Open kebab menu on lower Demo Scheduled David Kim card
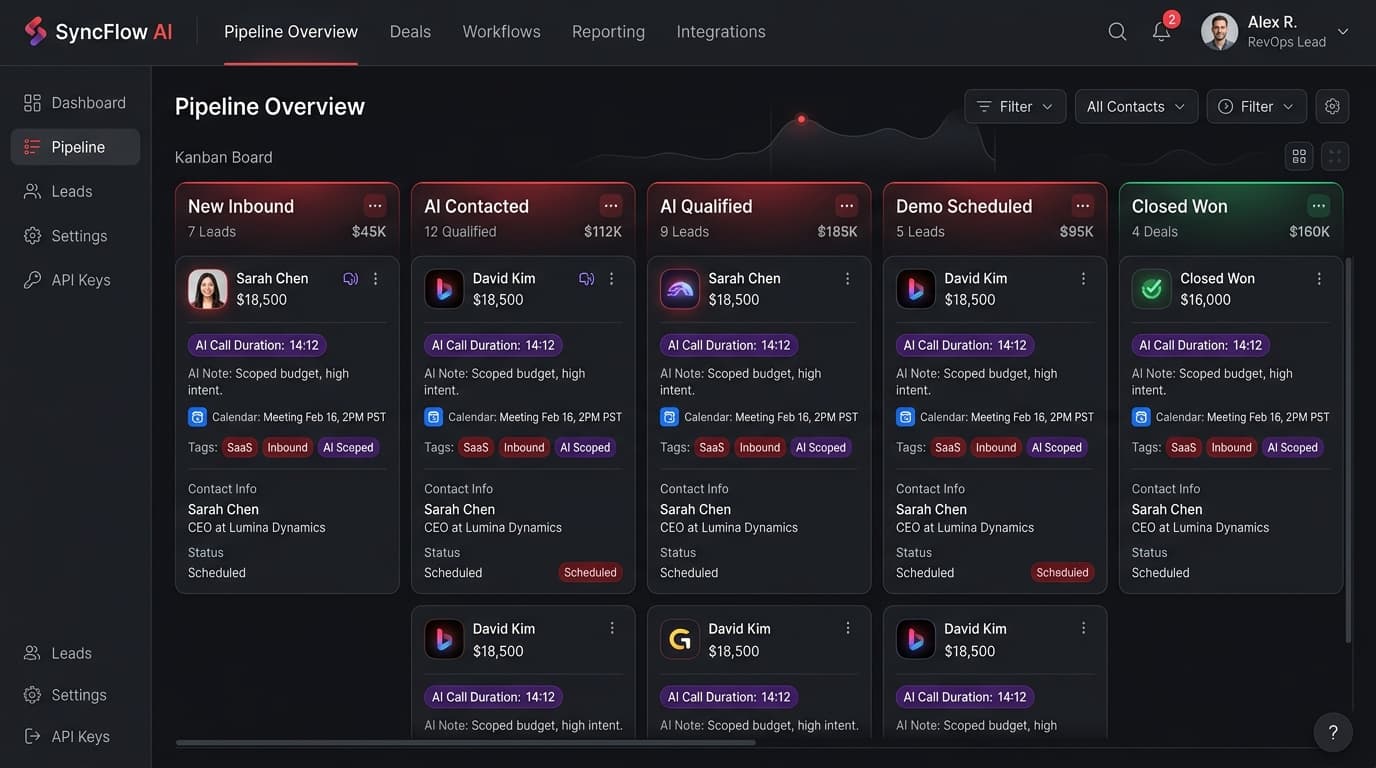 (x=1084, y=628)
